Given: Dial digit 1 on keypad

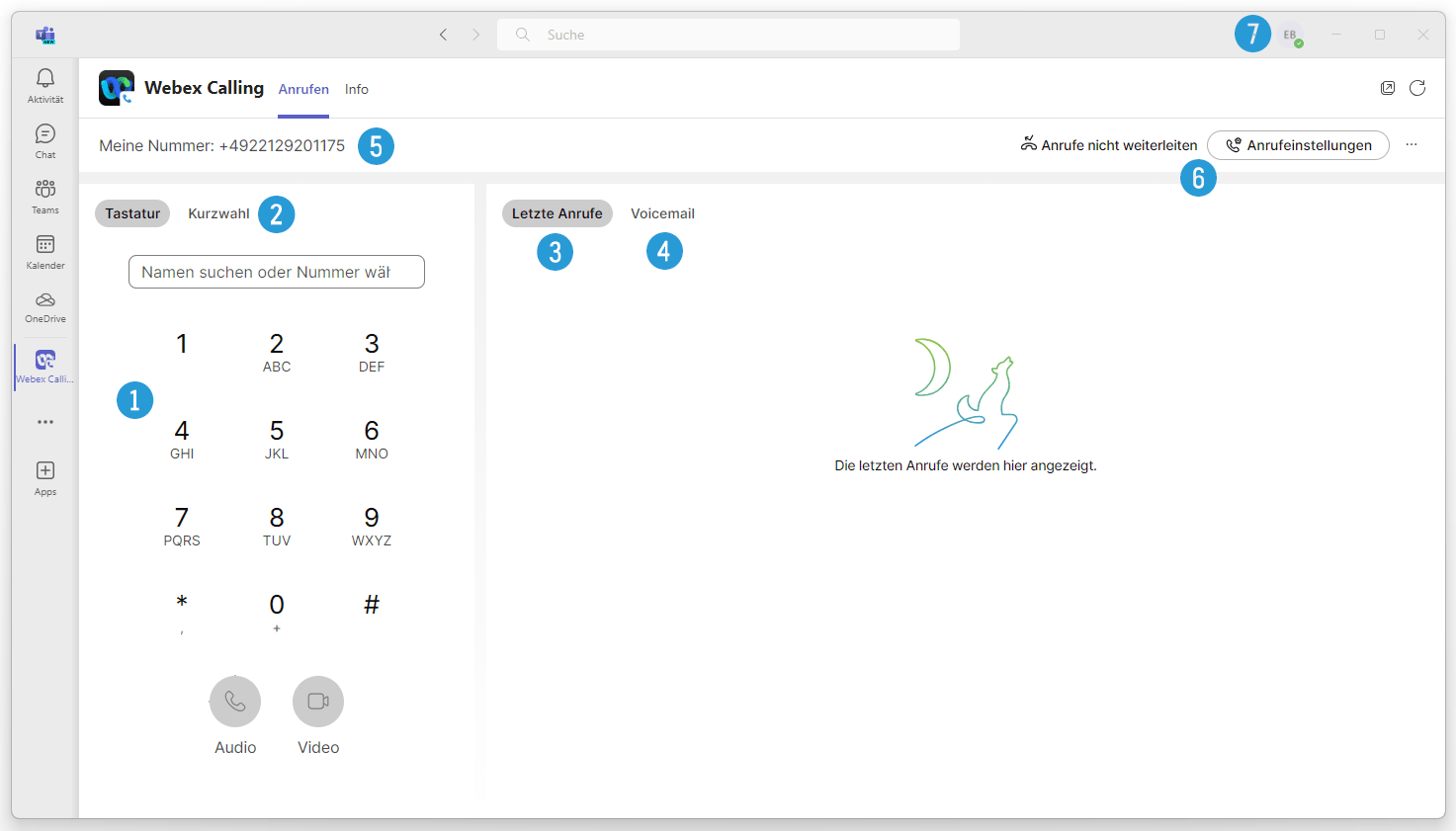Looking at the screenshot, I should (182, 344).
